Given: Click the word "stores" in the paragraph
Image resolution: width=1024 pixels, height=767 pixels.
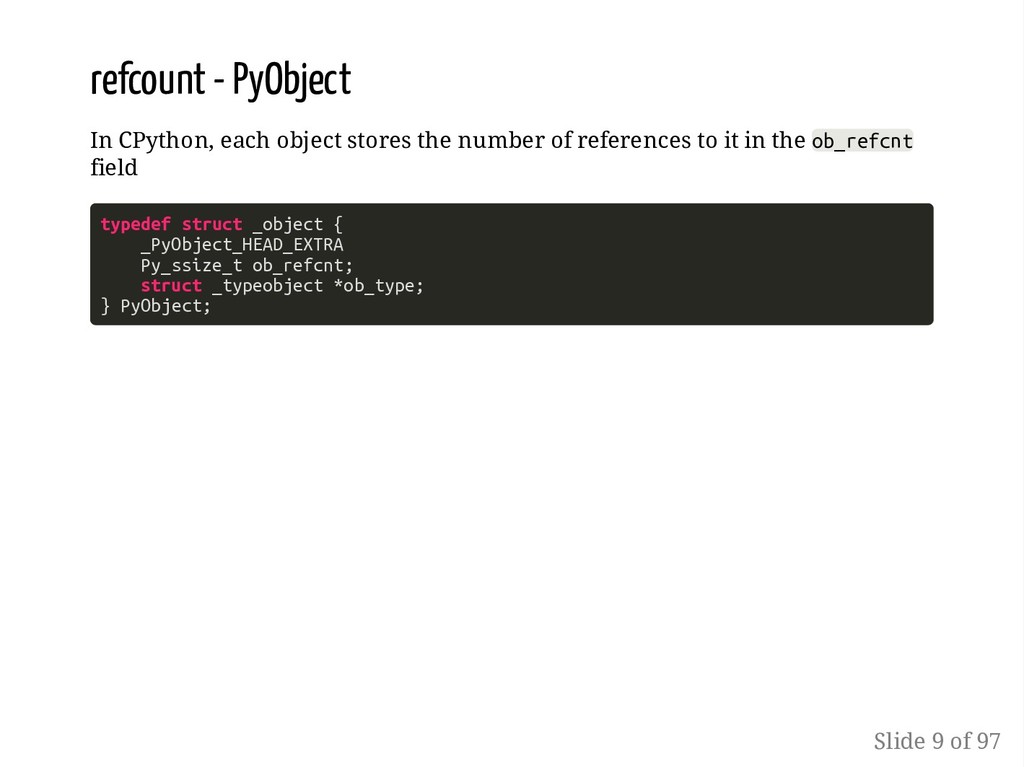Looking at the screenshot, I should [x=379, y=140].
